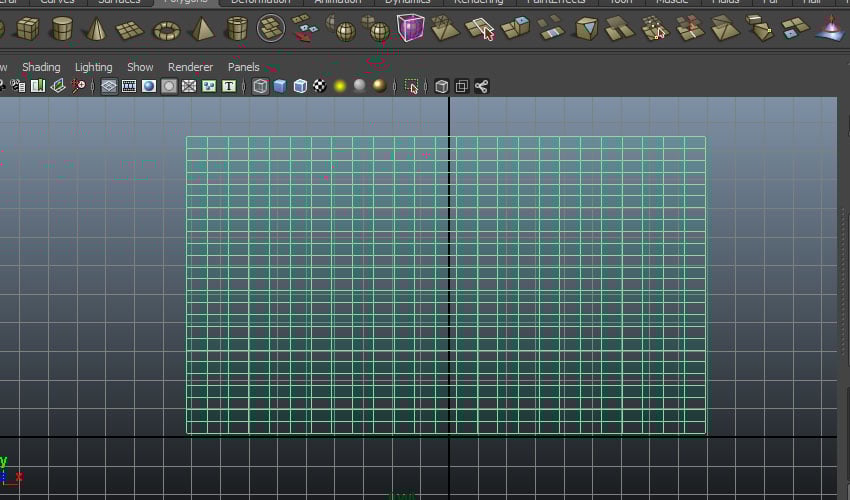The height and width of the screenshot is (500, 850).
Task: Toggle wireframe display mode icon
Action: click(260, 86)
